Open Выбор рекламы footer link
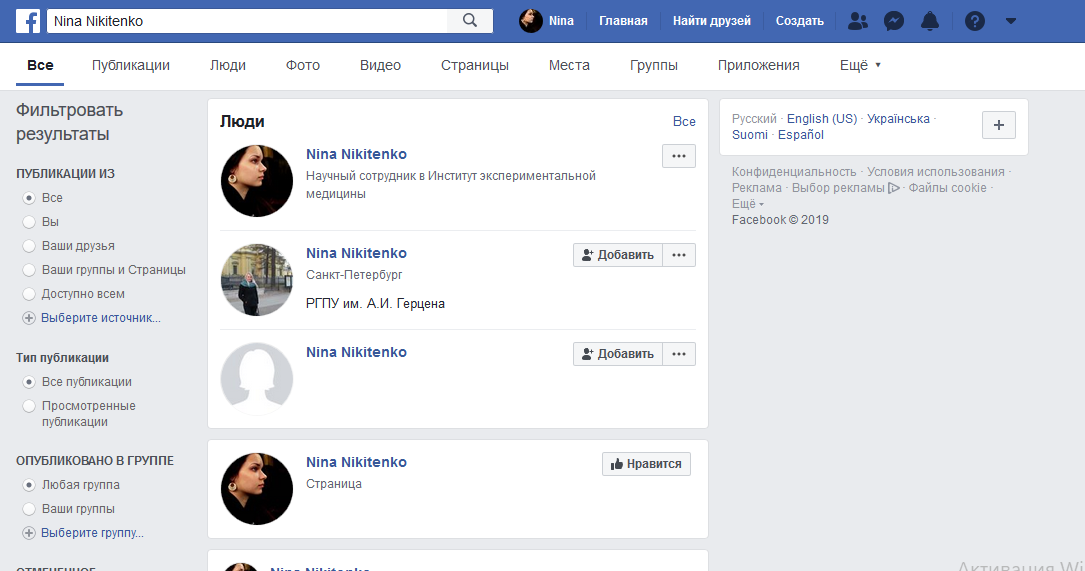1085x571 pixels. point(846,188)
